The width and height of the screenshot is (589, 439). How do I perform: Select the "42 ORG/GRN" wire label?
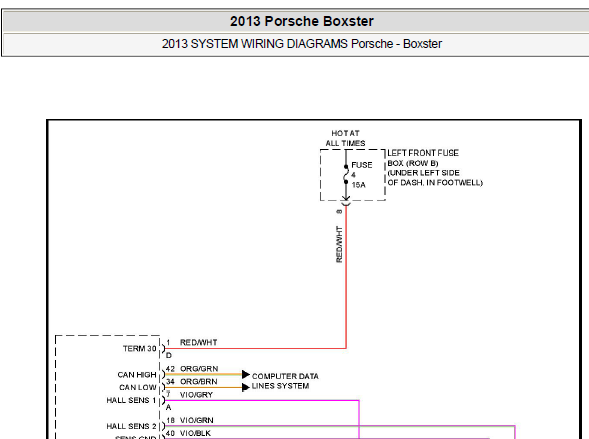pos(192,369)
